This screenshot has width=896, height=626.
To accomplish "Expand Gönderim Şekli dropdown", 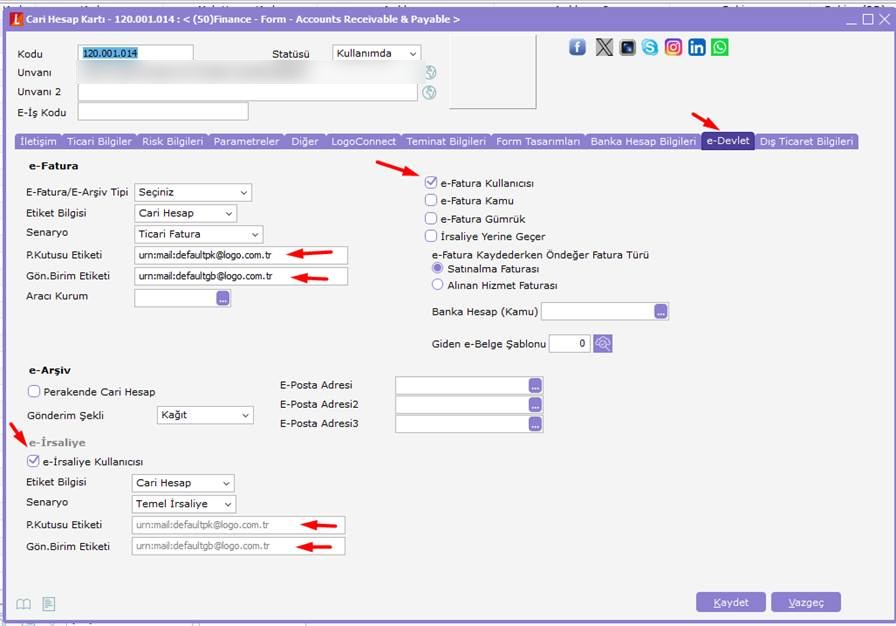I will click(x=205, y=415).
